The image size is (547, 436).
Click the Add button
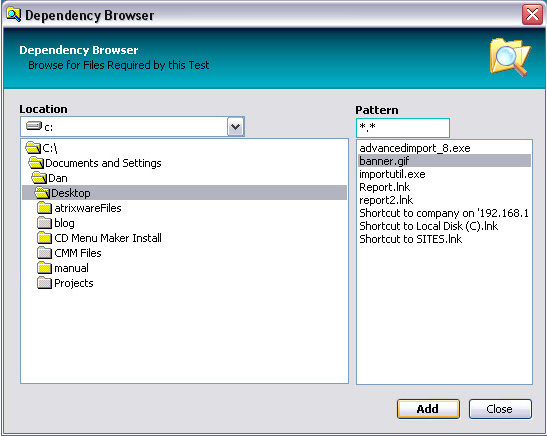[x=428, y=409]
